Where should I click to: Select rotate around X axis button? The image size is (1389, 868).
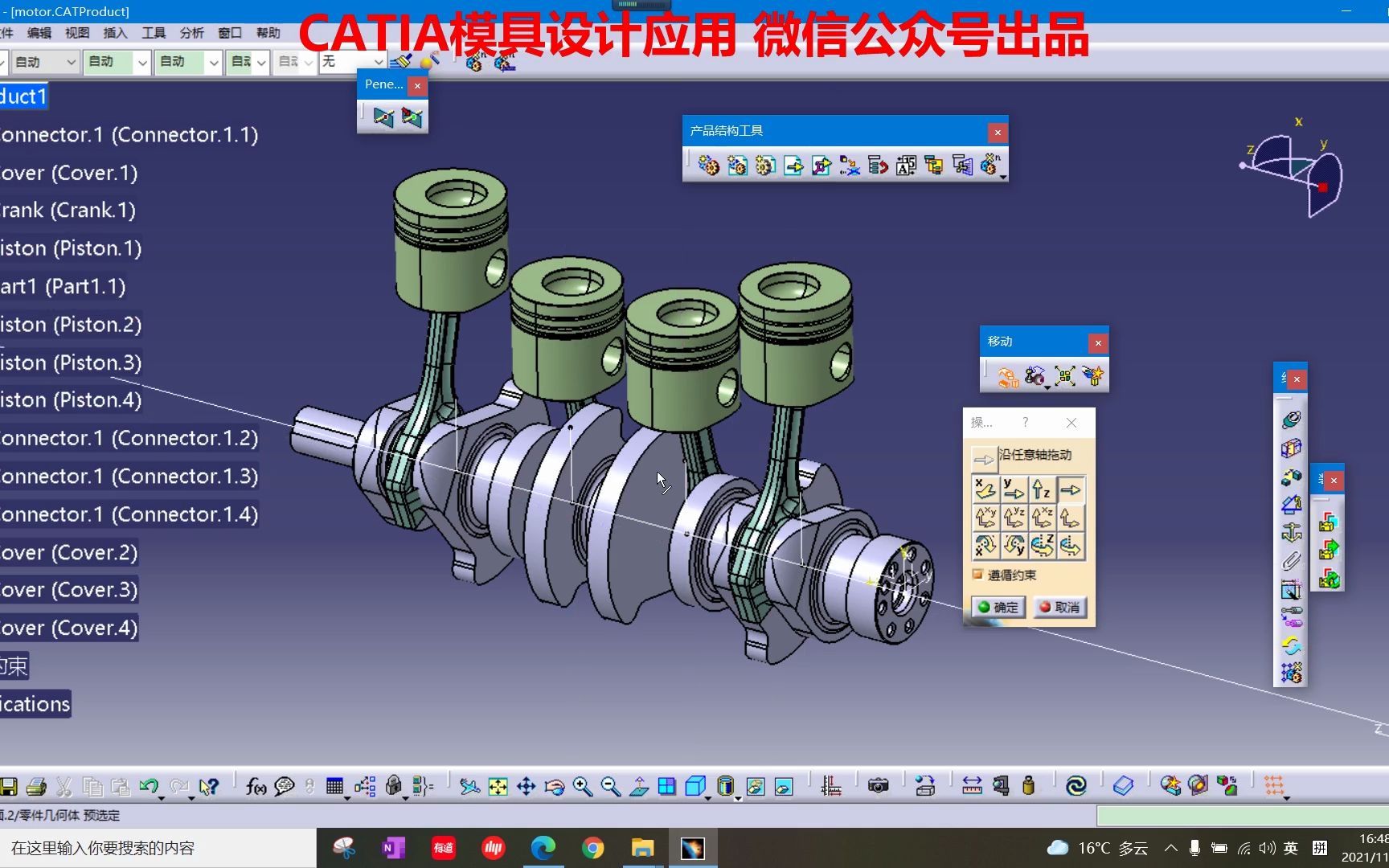point(985,546)
